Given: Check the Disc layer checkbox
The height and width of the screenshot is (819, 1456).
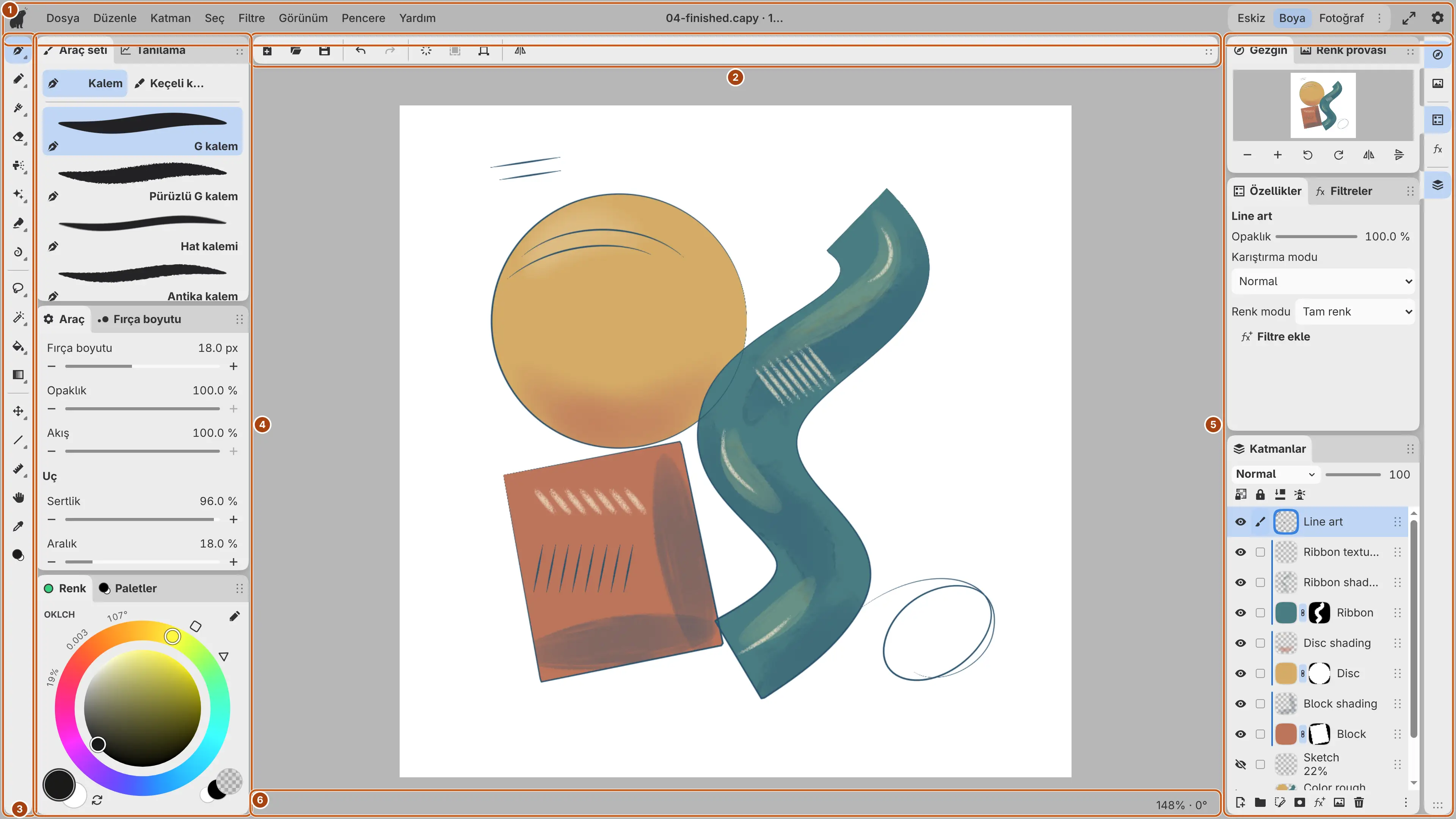Looking at the screenshot, I should pyautogui.click(x=1260, y=673).
